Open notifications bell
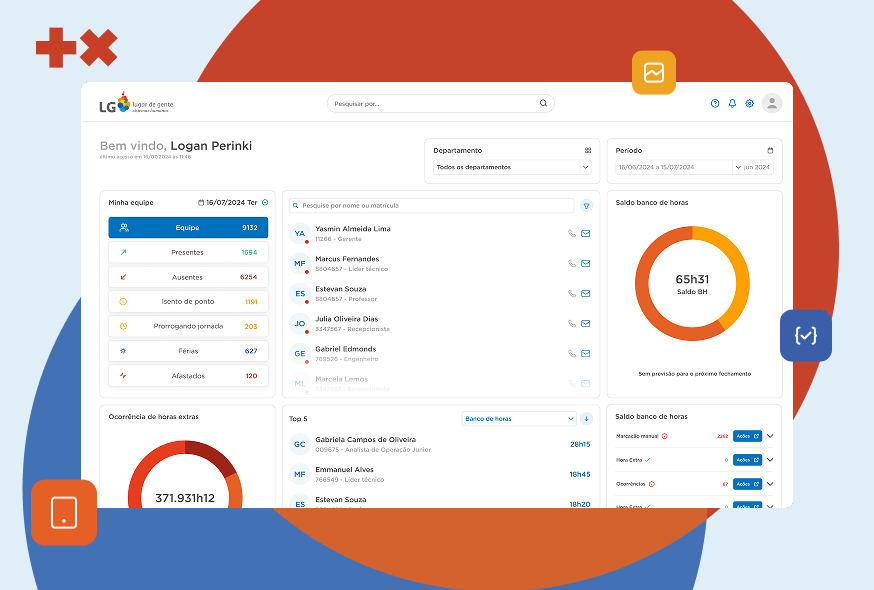Screen dimensions: 874x590 (732, 103)
